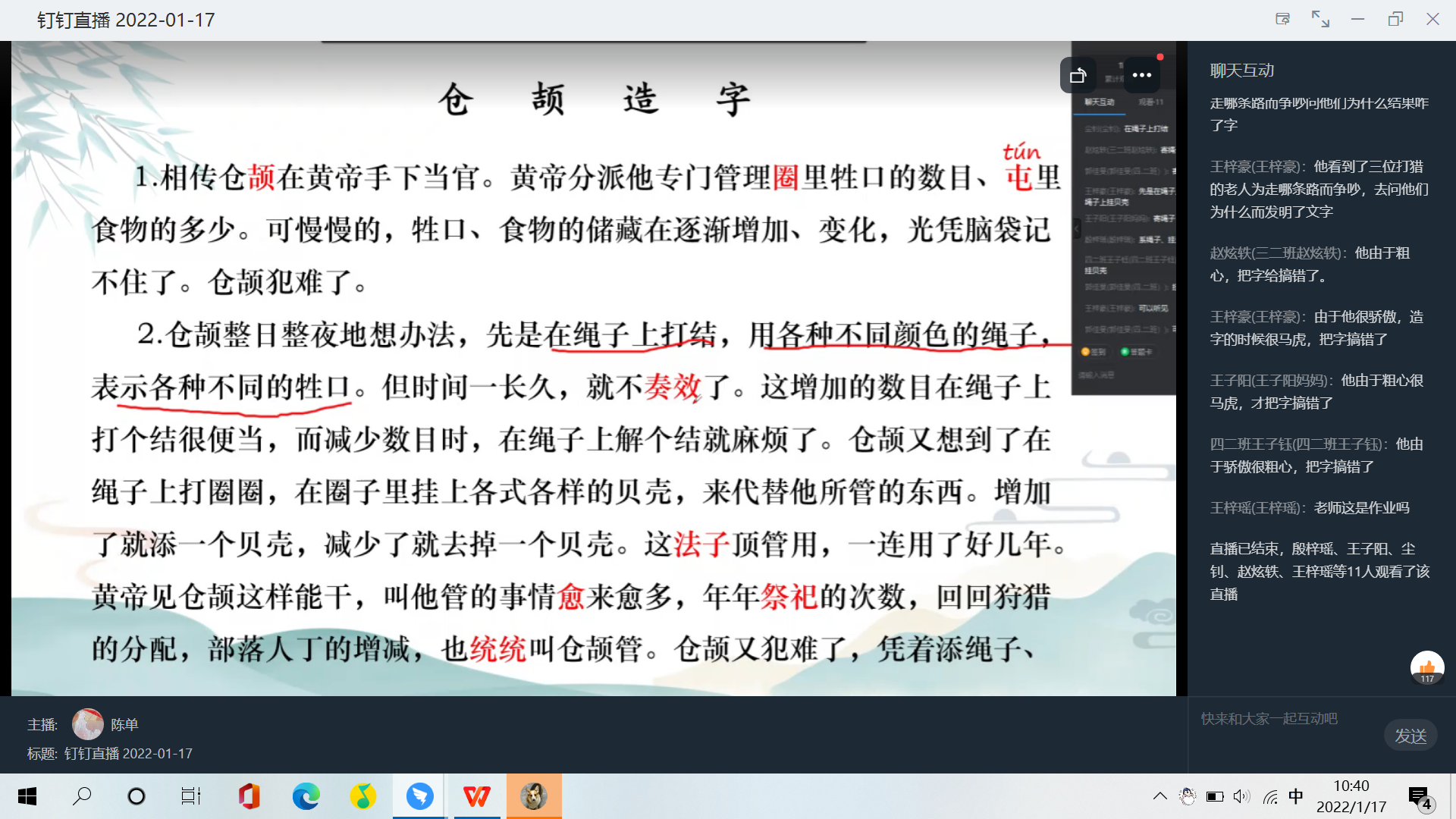The width and height of the screenshot is (1456, 819).
Task: Expand the hidden system tray icons chevron
Action: 1159,796
